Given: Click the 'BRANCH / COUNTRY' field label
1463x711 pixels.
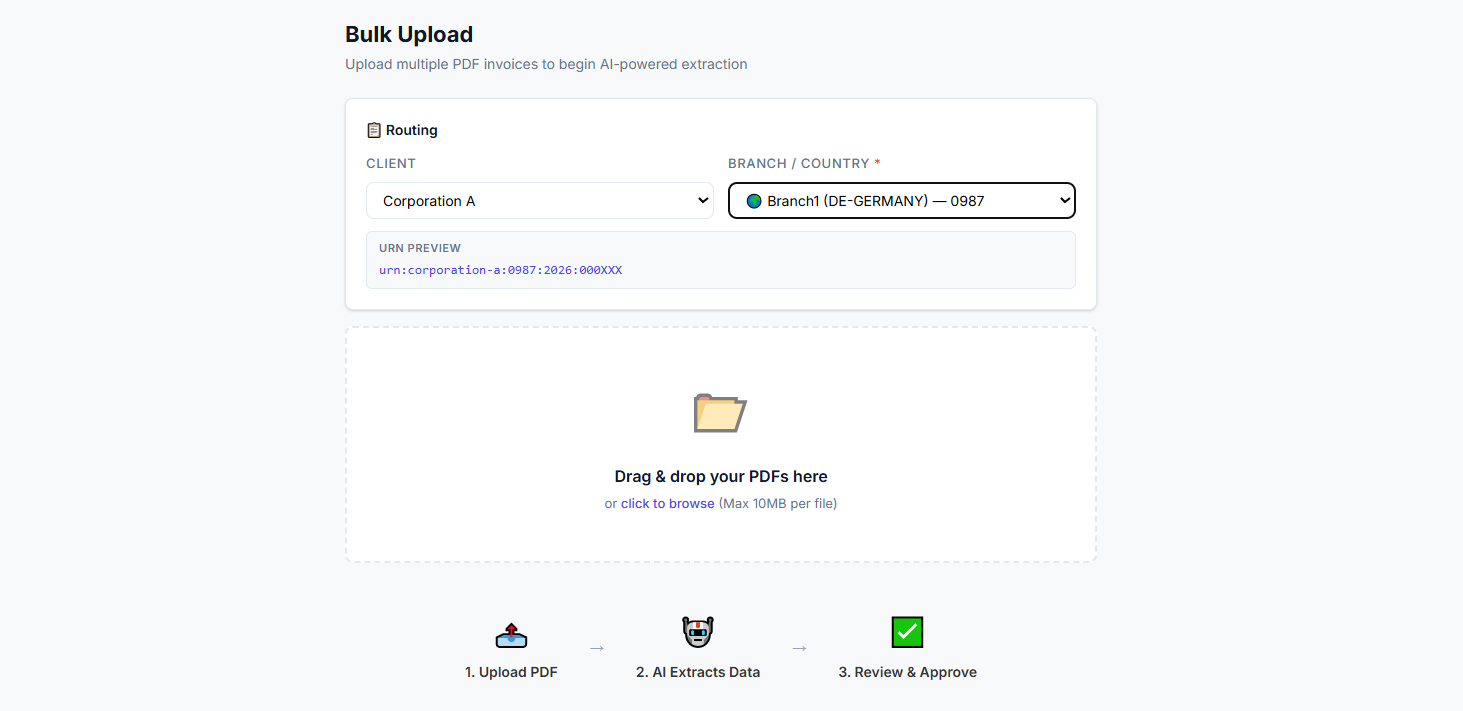Looking at the screenshot, I should click(804, 164).
